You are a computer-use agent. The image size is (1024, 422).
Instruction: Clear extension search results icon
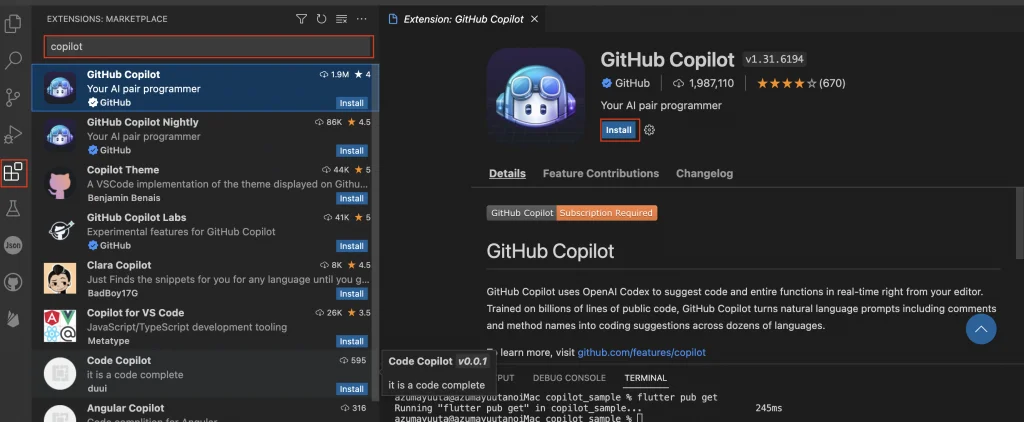(x=341, y=19)
